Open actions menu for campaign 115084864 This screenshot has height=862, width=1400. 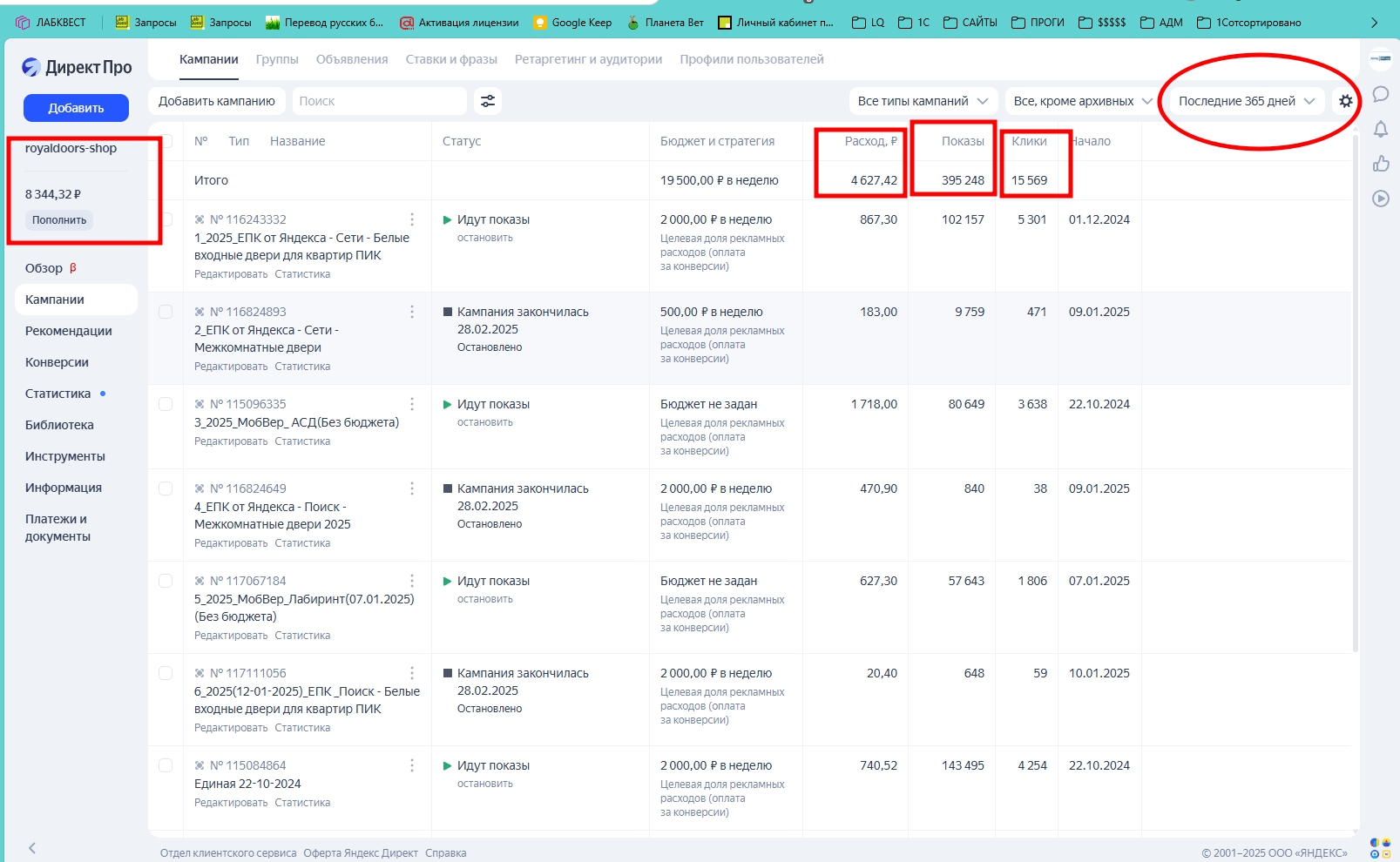(412, 765)
